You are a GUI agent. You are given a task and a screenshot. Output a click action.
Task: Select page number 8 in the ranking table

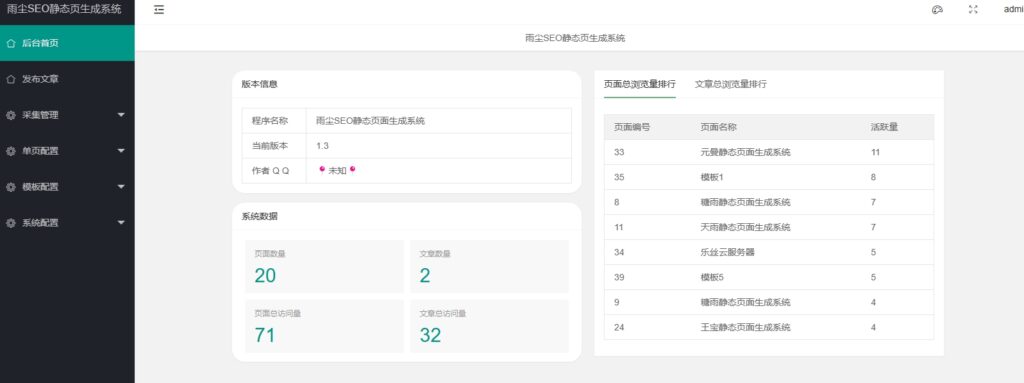[x=616, y=203]
